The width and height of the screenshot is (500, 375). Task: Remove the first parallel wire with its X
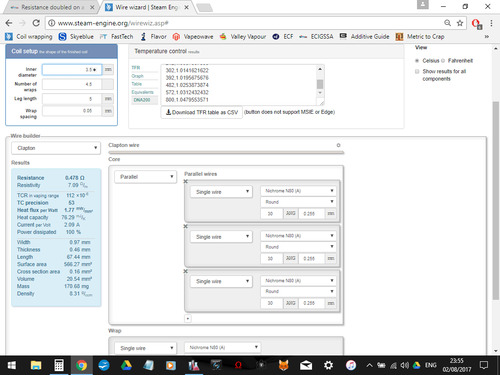186,181
